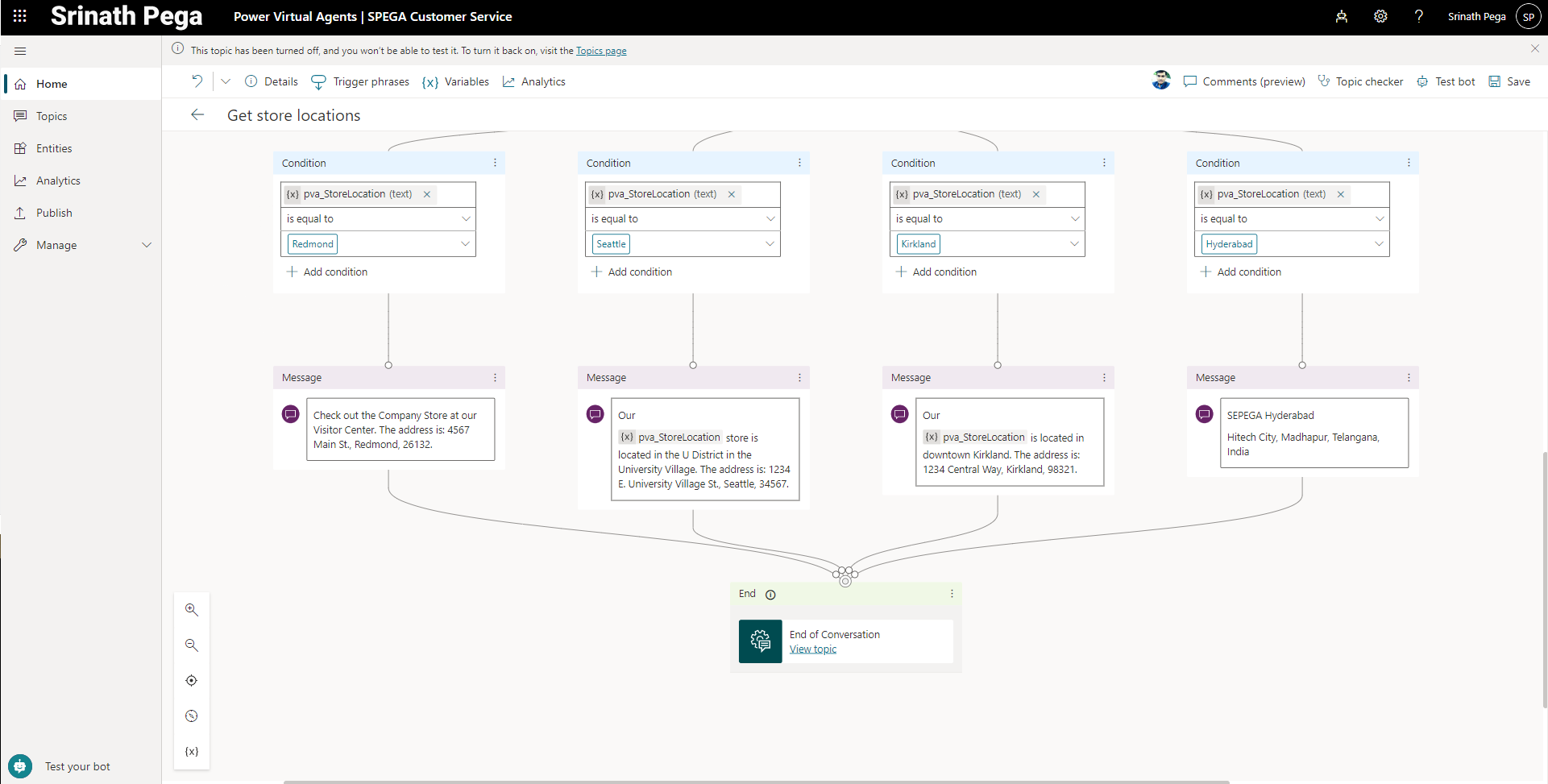Open the settings gear icon
The width and height of the screenshot is (1548, 784).
click(1380, 16)
